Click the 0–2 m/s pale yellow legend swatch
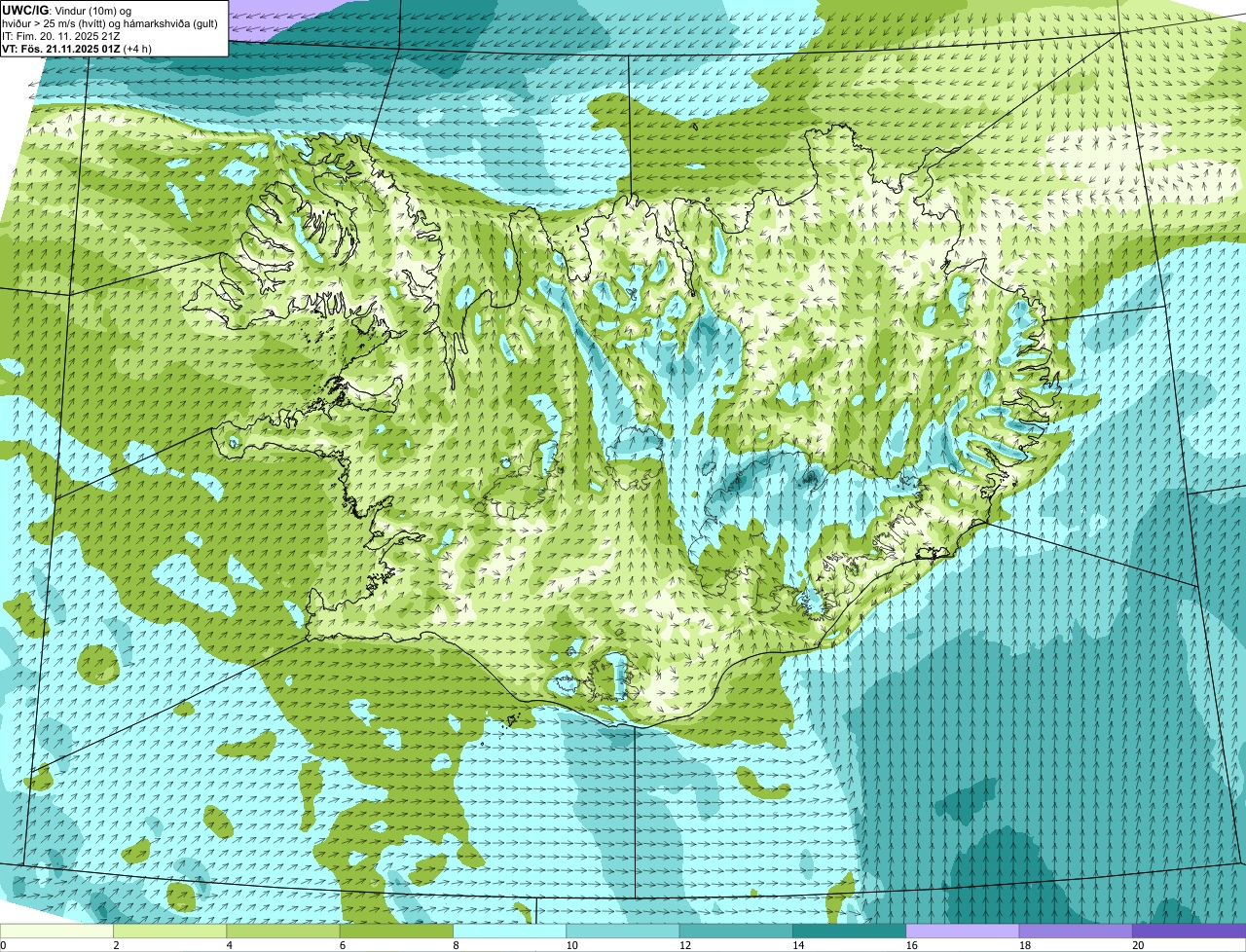 click(56, 931)
